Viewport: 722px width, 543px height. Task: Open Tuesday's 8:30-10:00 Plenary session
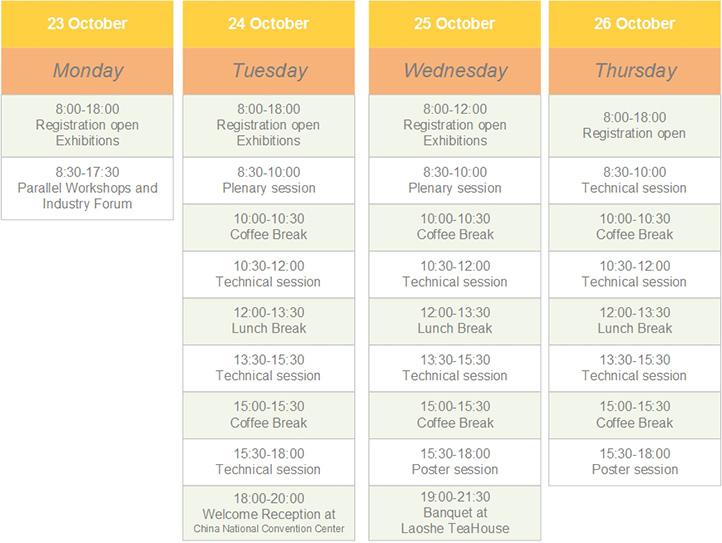coord(268,180)
